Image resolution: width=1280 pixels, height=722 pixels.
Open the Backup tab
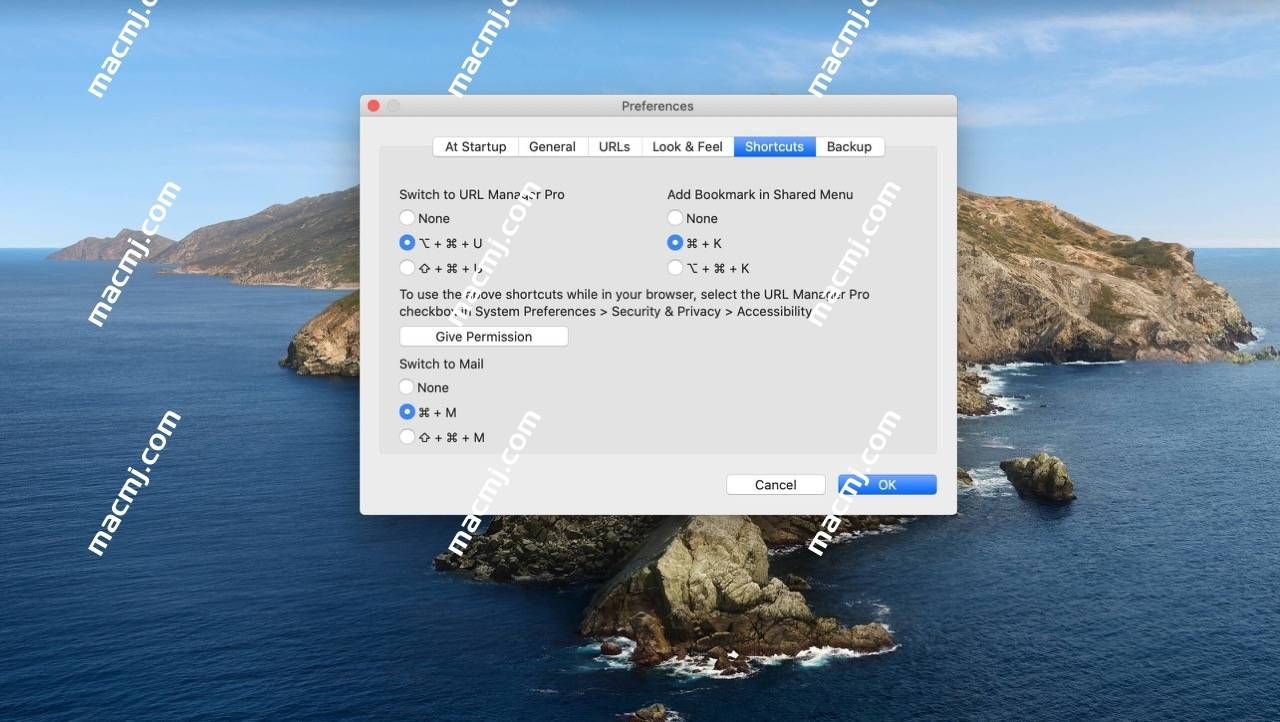coord(849,147)
